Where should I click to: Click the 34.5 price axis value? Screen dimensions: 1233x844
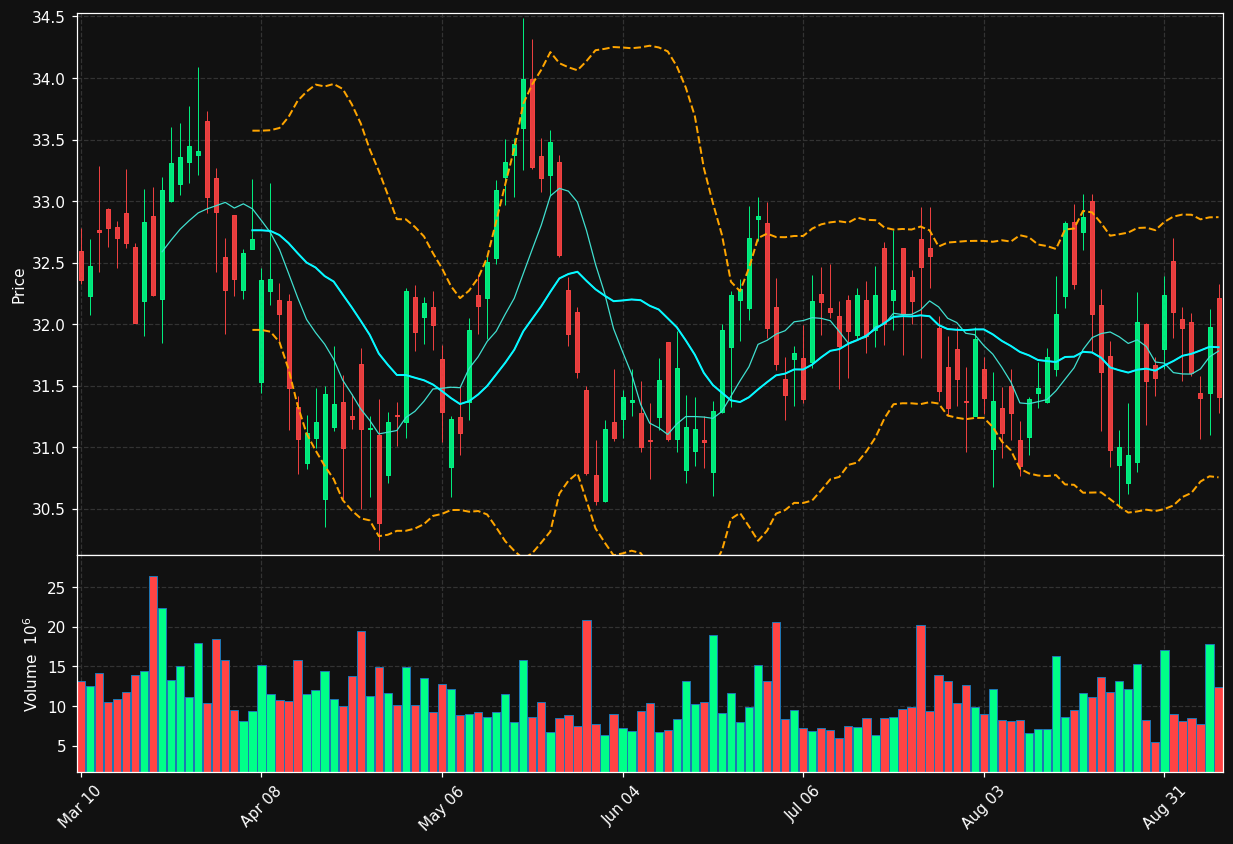tap(48, 18)
